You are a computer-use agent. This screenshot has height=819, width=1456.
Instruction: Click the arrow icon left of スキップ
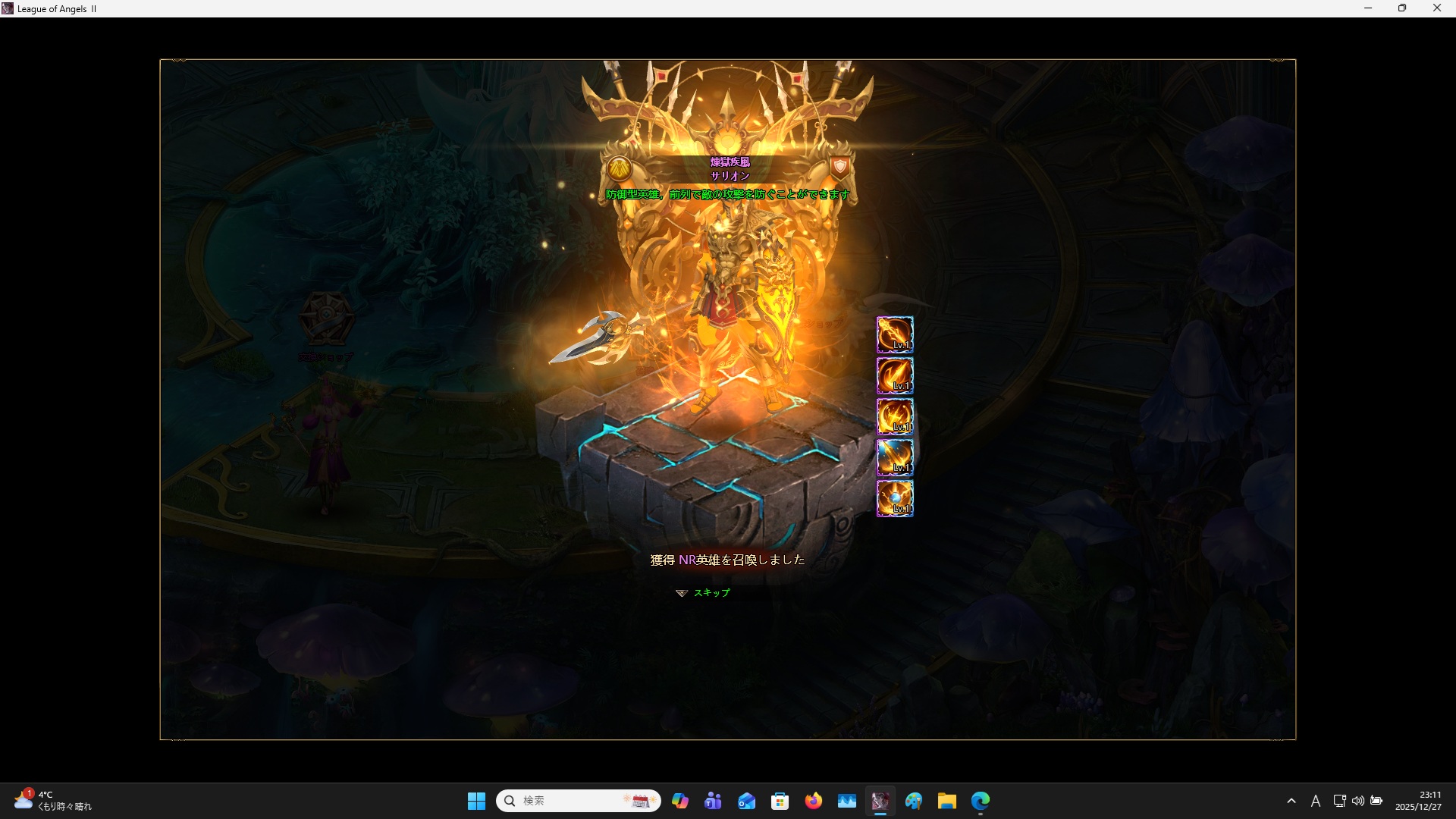pyautogui.click(x=681, y=593)
